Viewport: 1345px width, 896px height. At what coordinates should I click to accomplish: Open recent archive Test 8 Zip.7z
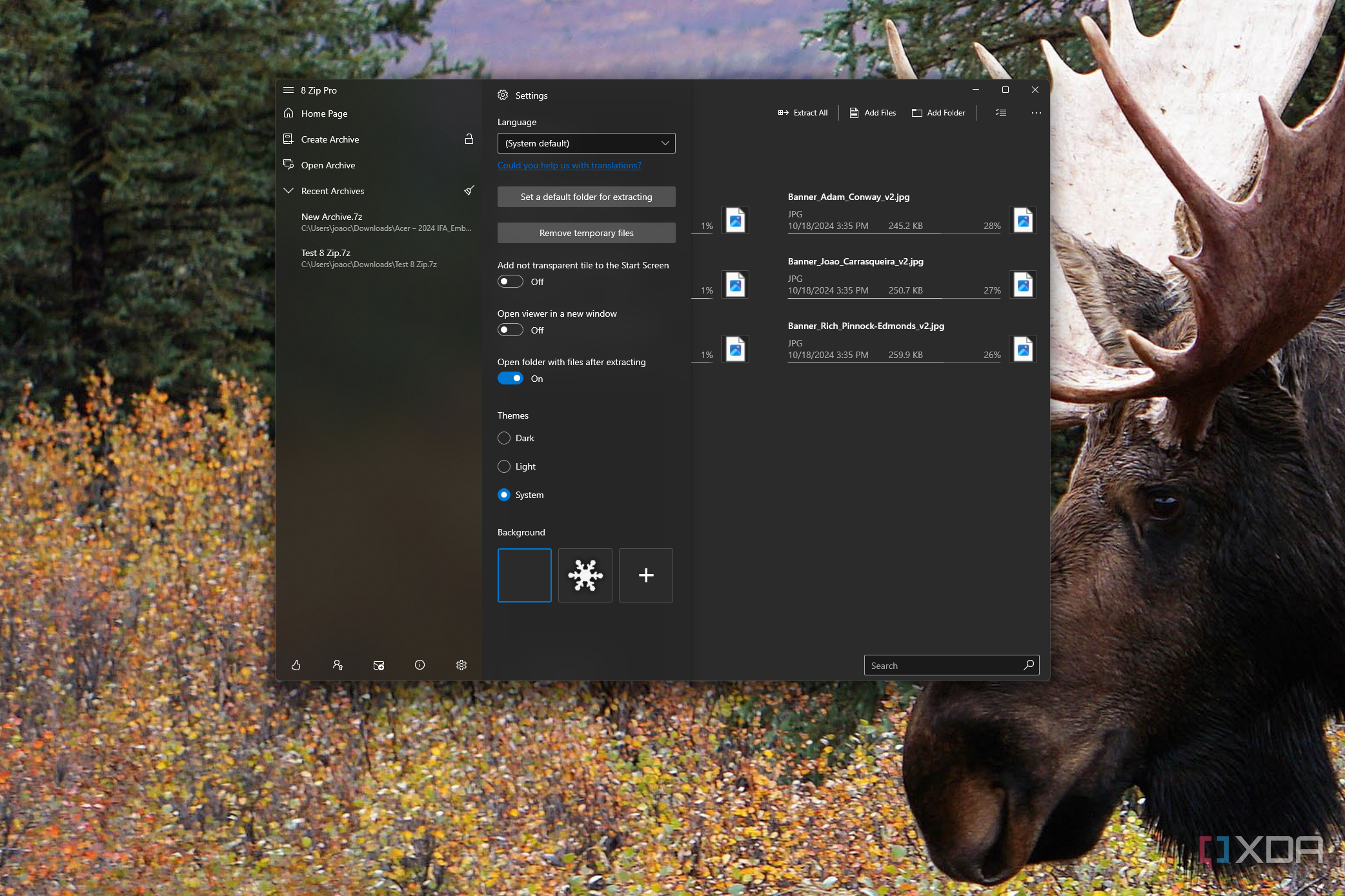coord(379,258)
